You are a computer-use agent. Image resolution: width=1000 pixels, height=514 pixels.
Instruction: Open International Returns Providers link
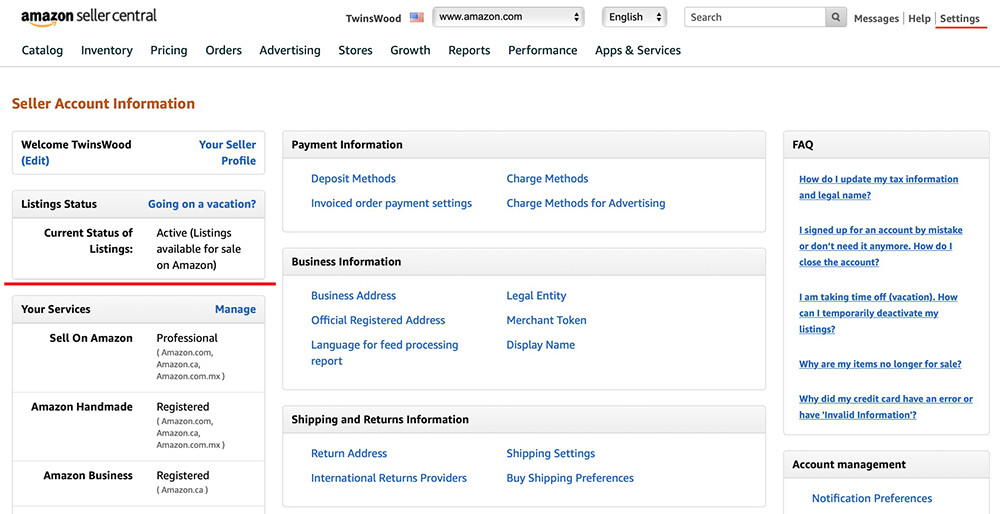tap(389, 478)
